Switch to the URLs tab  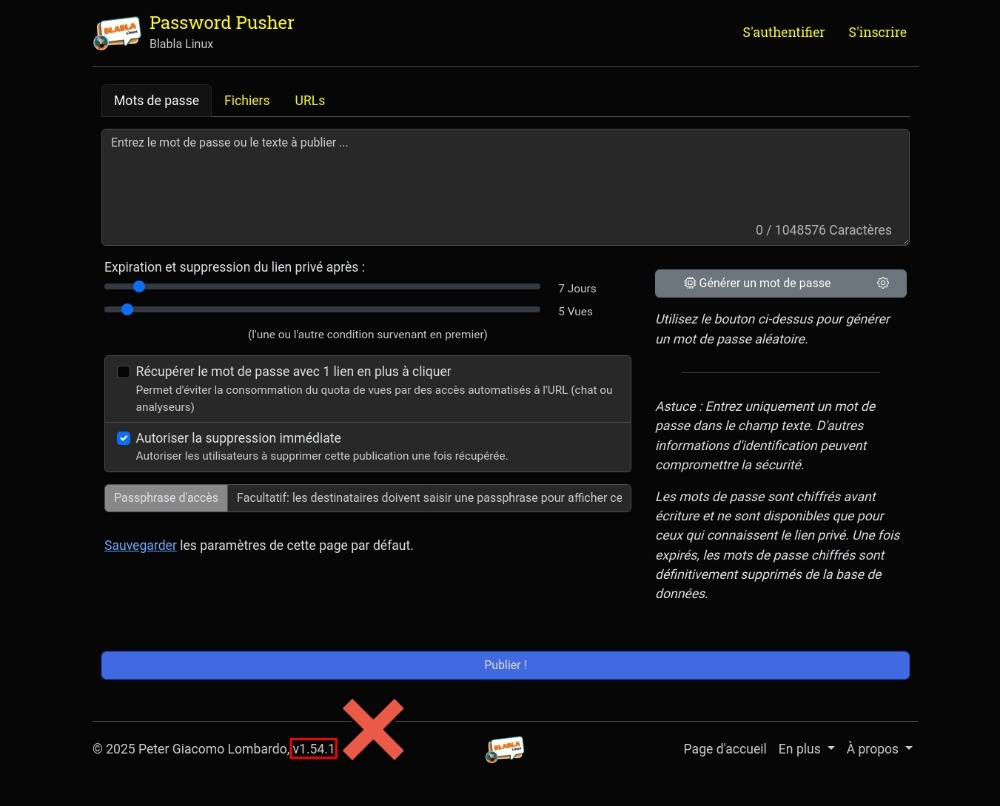pos(310,100)
